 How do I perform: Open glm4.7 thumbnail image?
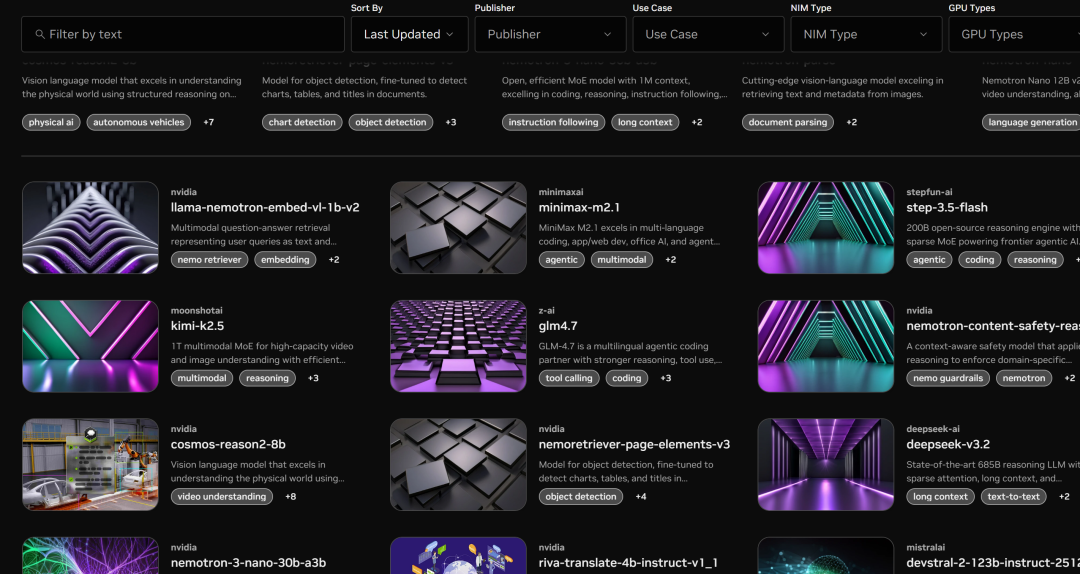[458, 346]
